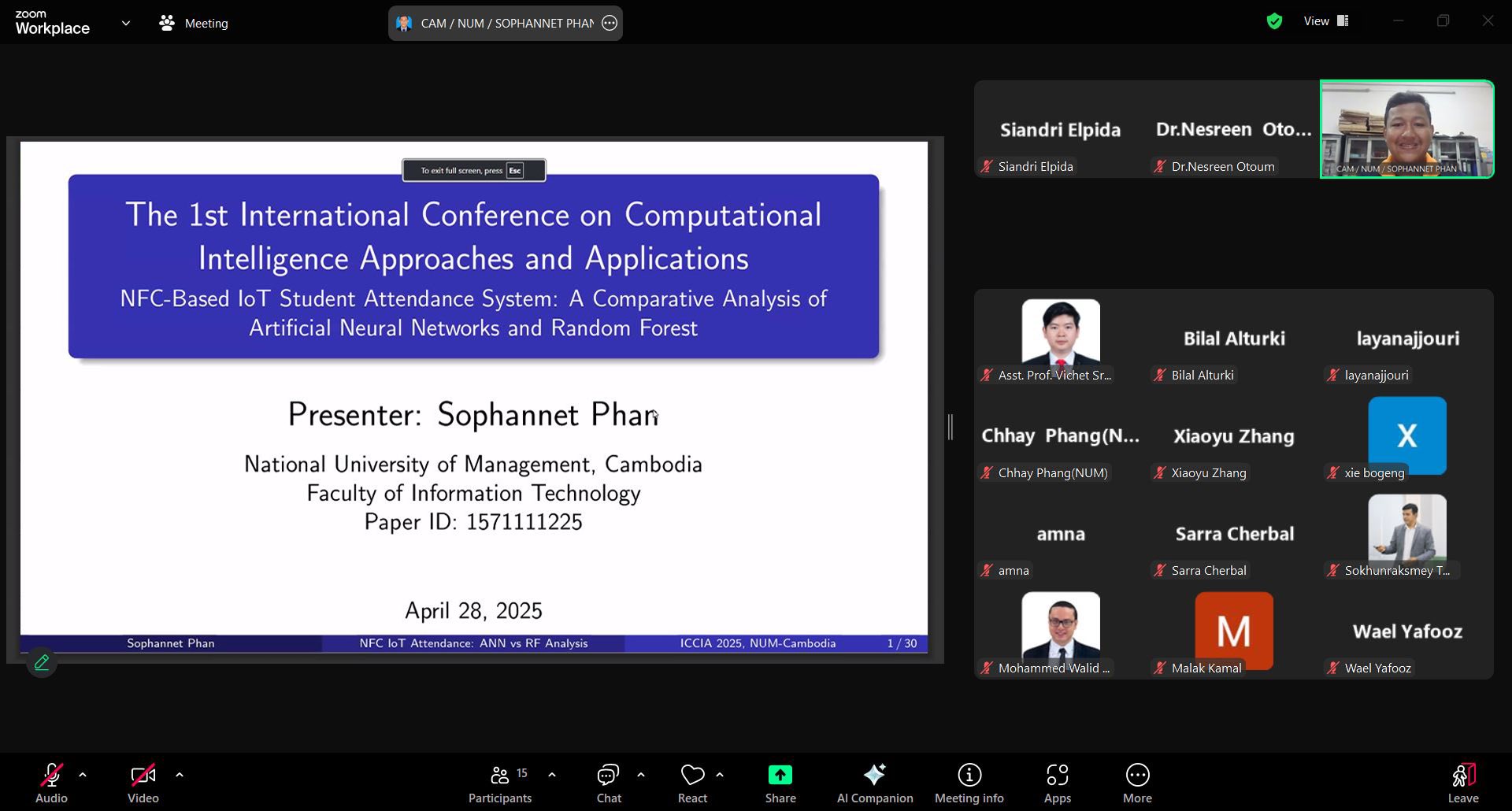1512x811 pixels.
Task: Select Xiaoyu Zhang participant tile
Action: click(1234, 436)
